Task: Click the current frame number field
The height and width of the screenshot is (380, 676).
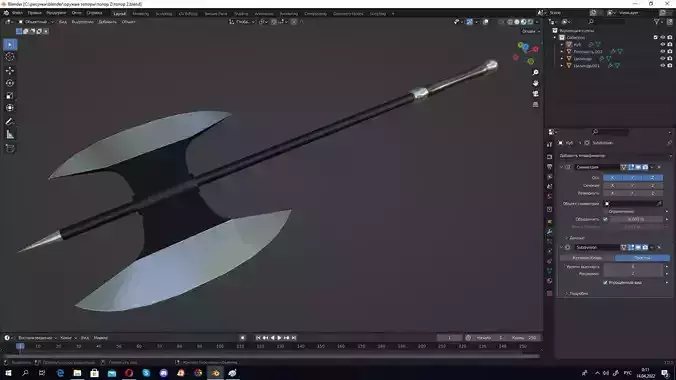Action: [450, 338]
